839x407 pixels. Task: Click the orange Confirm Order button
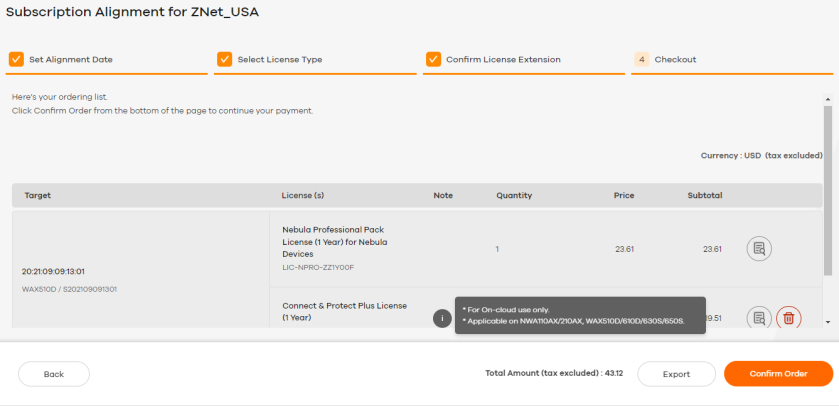(779, 373)
